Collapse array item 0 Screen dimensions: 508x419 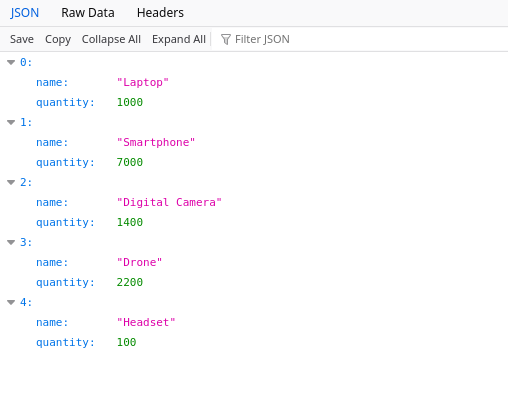click(x=11, y=62)
